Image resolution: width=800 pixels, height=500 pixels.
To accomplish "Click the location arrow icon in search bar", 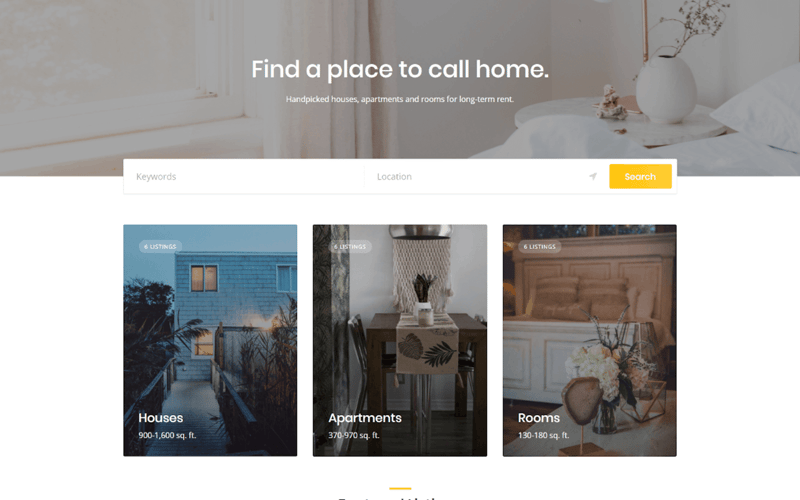I will coord(592,177).
